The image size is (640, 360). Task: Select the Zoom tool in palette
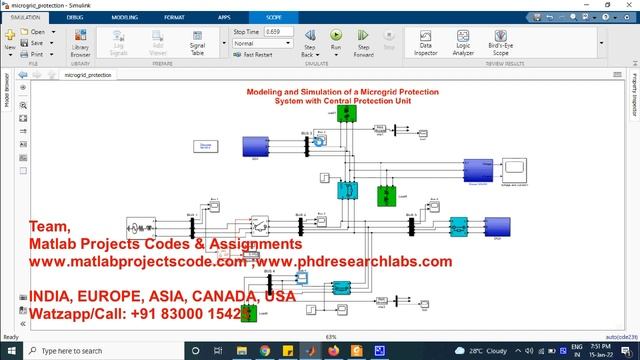pyautogui.click(x=23, y=105)
